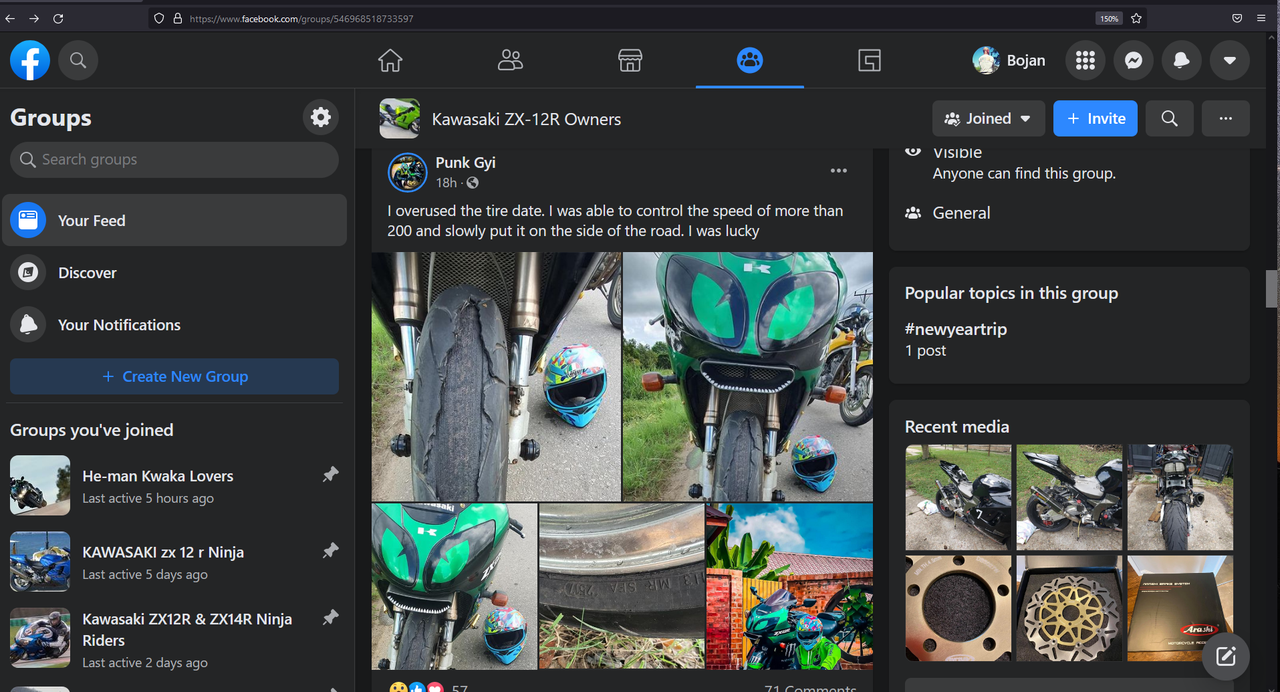Open the green Kawasaki front fairing photo
Screen dimensions: 1280x692
[748, 376]
